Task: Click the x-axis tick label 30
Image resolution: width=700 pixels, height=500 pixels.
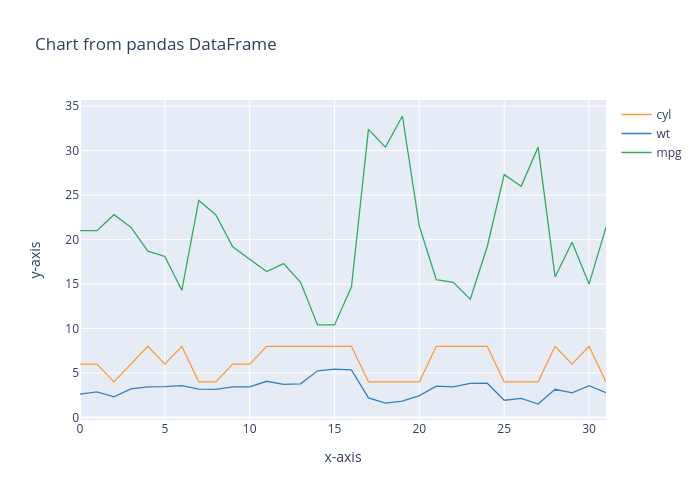Action: tap(588, 429)
